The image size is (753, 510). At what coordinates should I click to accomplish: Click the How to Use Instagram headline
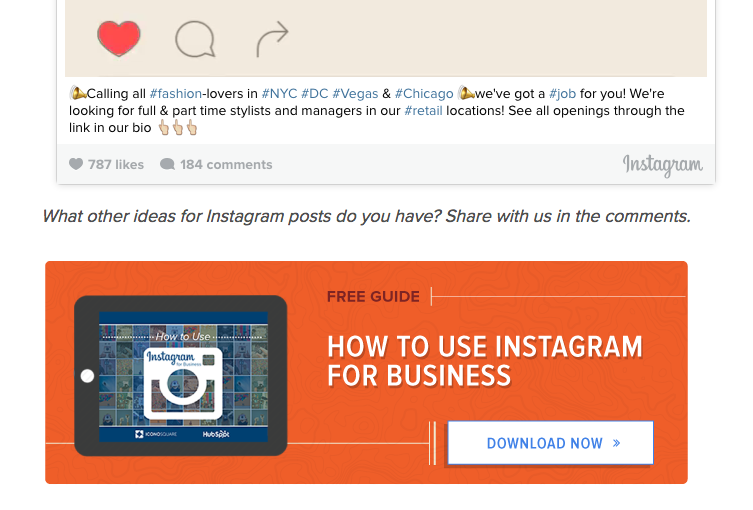click(x=485, y=361)
